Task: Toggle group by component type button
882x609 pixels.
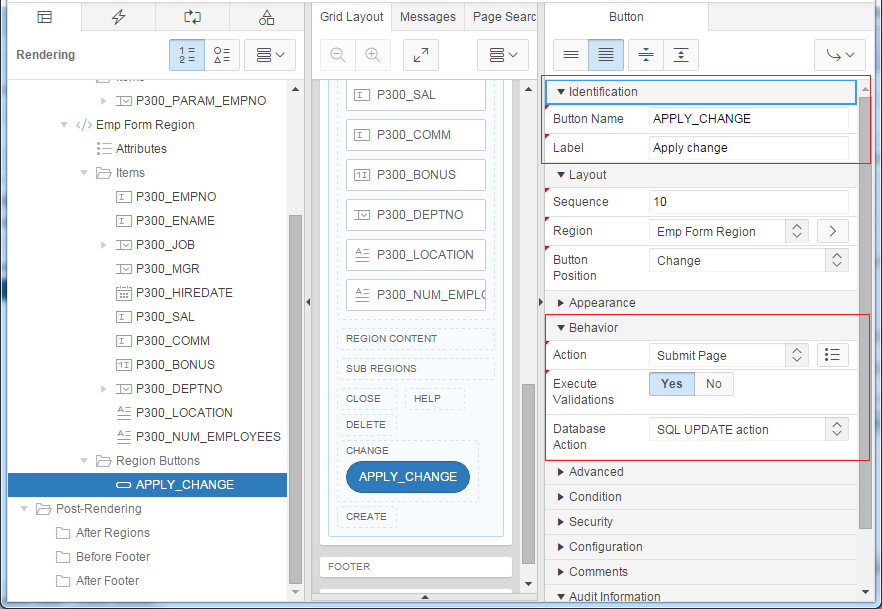Action: [222, 55]
